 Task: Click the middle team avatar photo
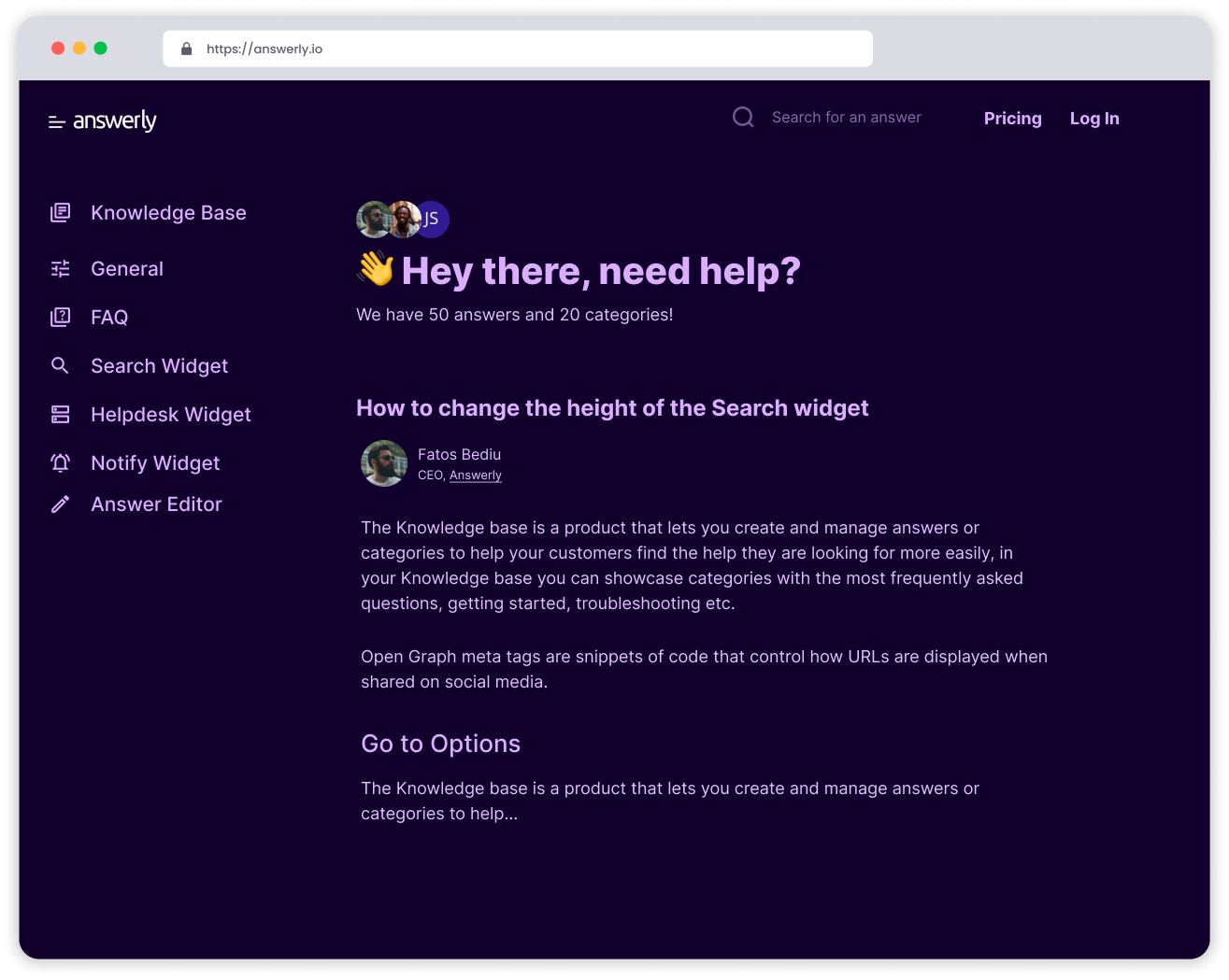pyautogui.click(x=404, y=220)
